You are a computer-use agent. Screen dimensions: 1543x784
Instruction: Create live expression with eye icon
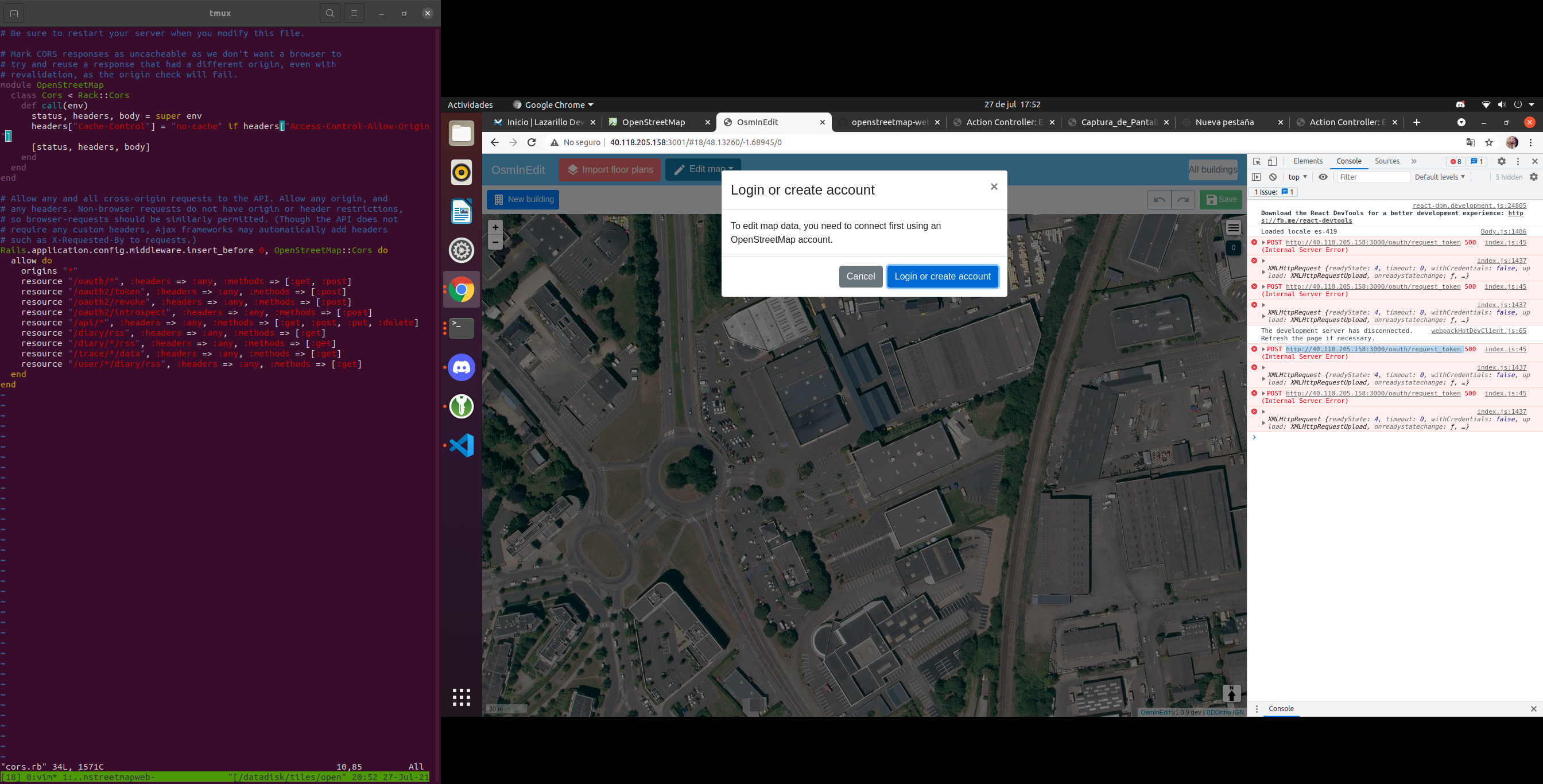[x=1323, y=177]
